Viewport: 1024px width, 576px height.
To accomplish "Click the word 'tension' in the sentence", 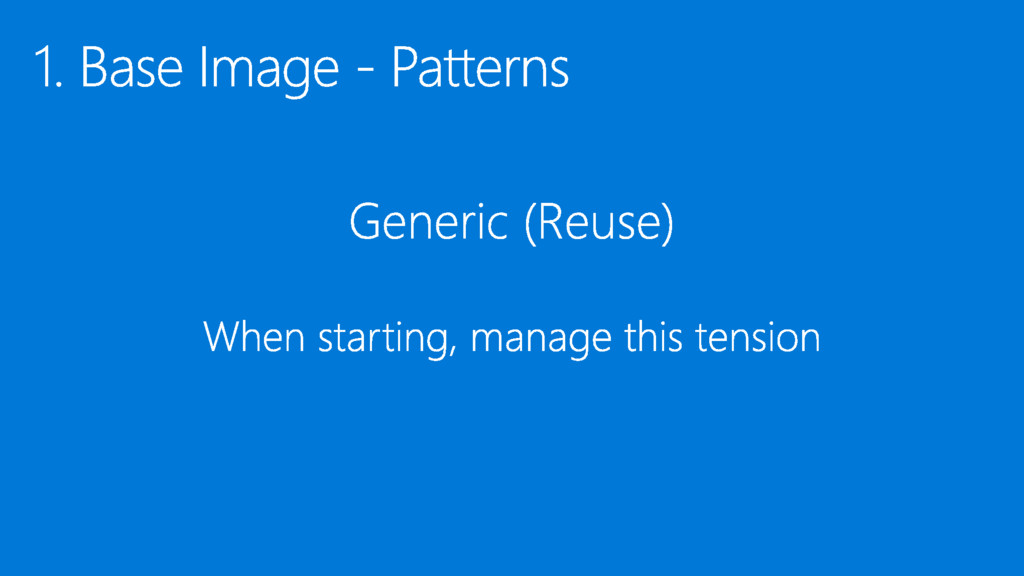I will [x=758, y=338].
